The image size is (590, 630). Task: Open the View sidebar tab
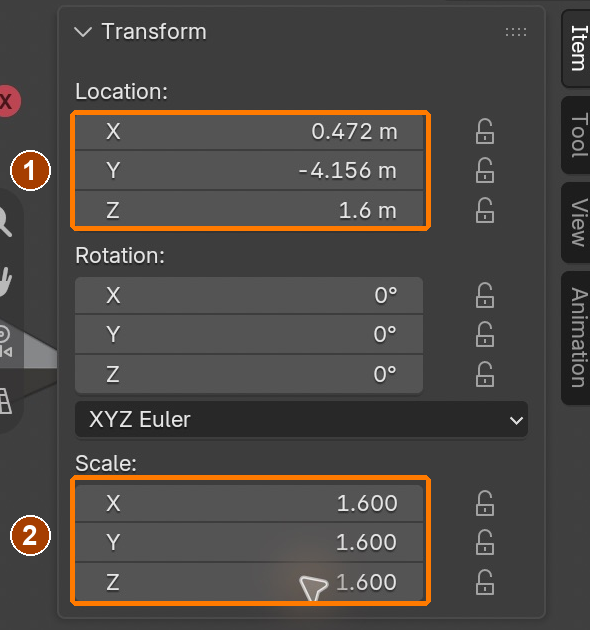click(x=578, y=223)
